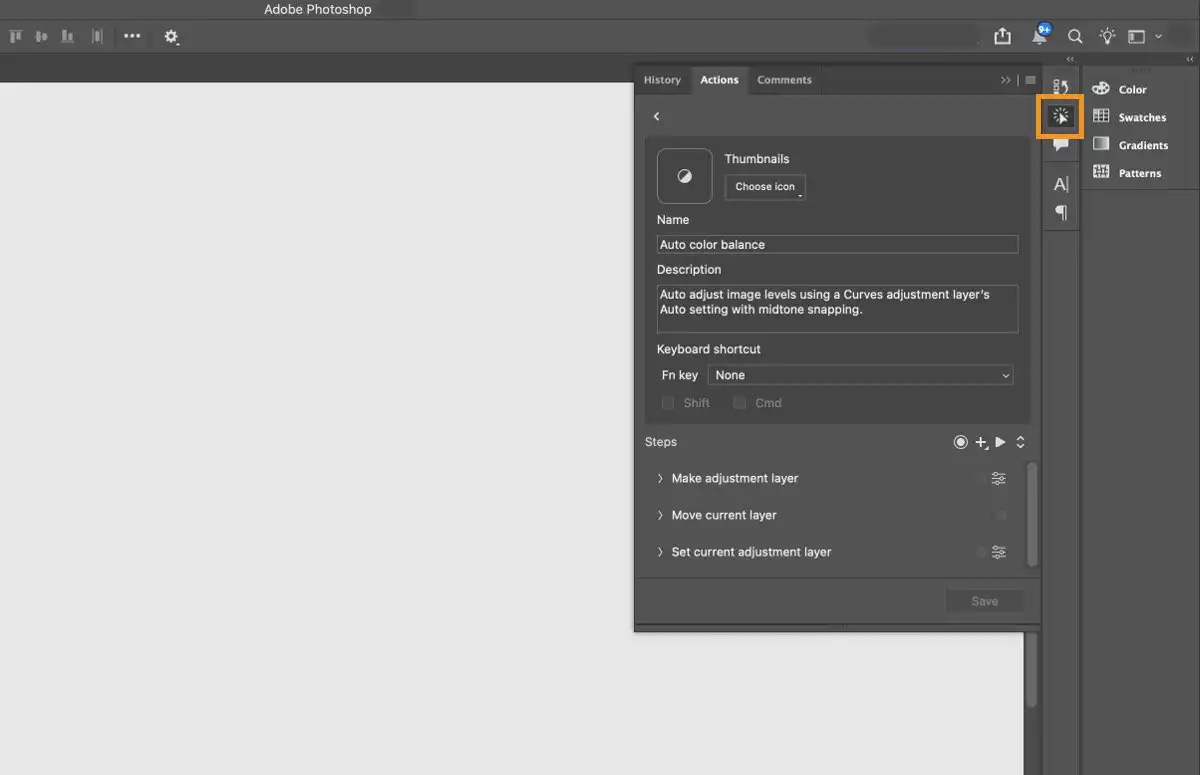Open the share icon in top bar
The height and width of the screenshot is (775, 1200).
click(x=1003, y=36)
